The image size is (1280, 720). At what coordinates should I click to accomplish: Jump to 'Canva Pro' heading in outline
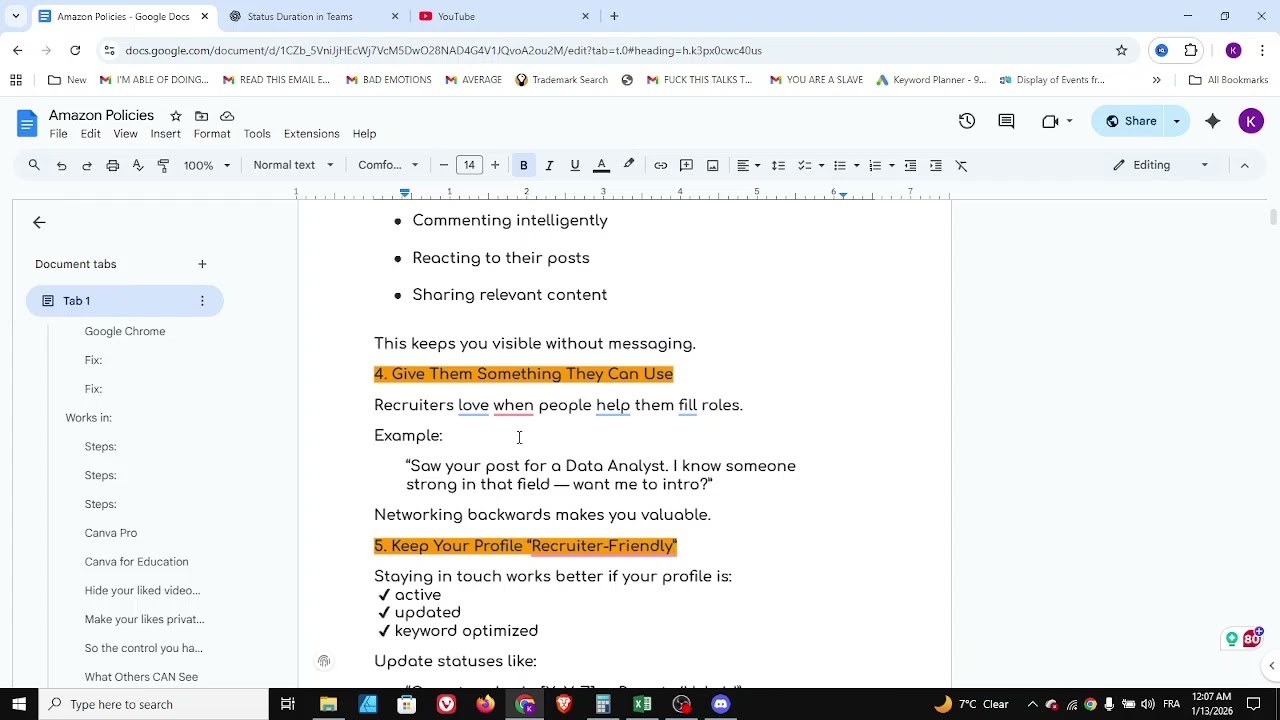coord(111,533)
